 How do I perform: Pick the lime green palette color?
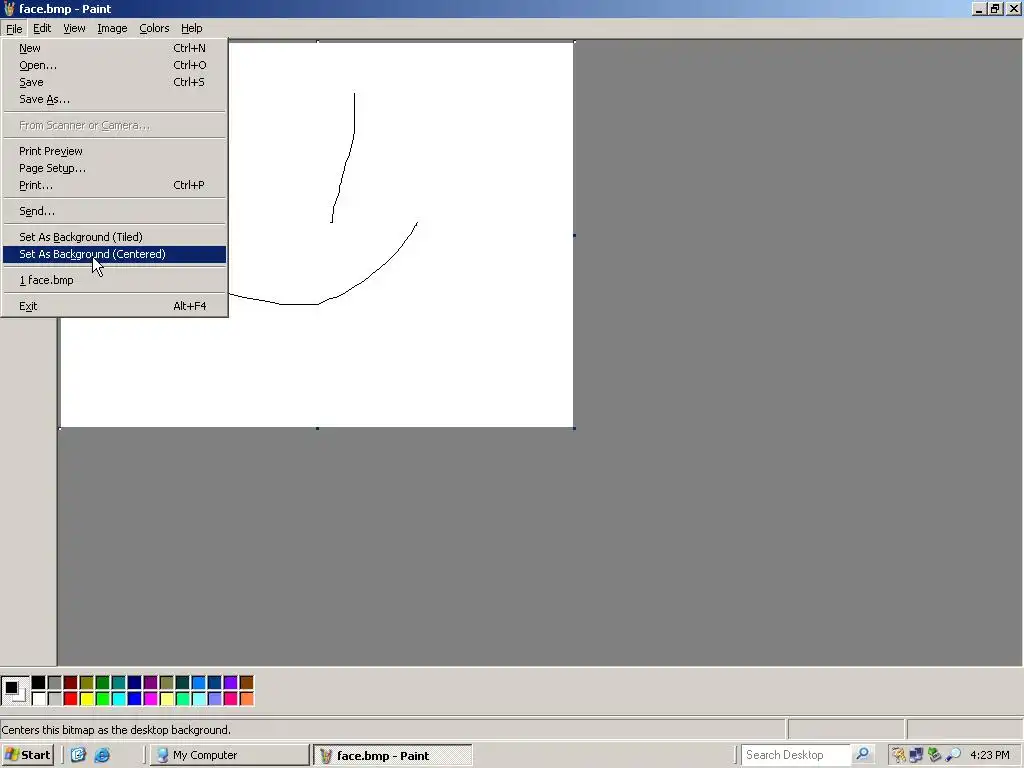tap(103, 699)
